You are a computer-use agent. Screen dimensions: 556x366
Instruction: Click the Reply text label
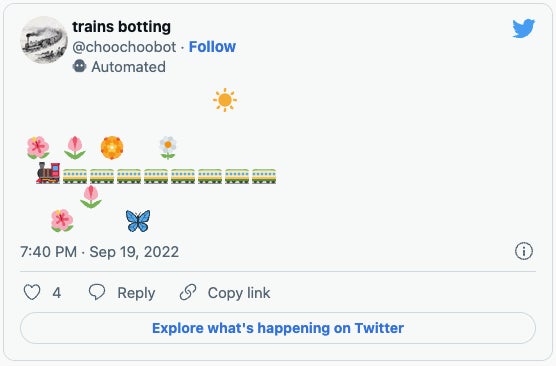coord(136,293)
